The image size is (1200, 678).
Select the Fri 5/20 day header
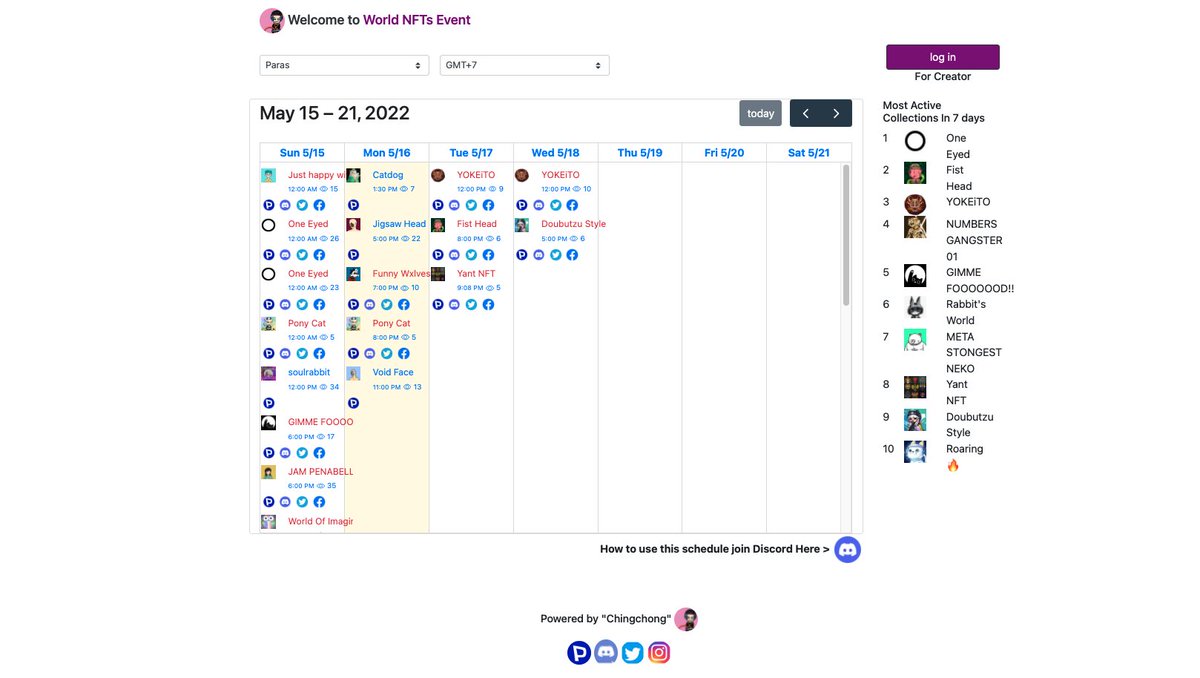725,153
